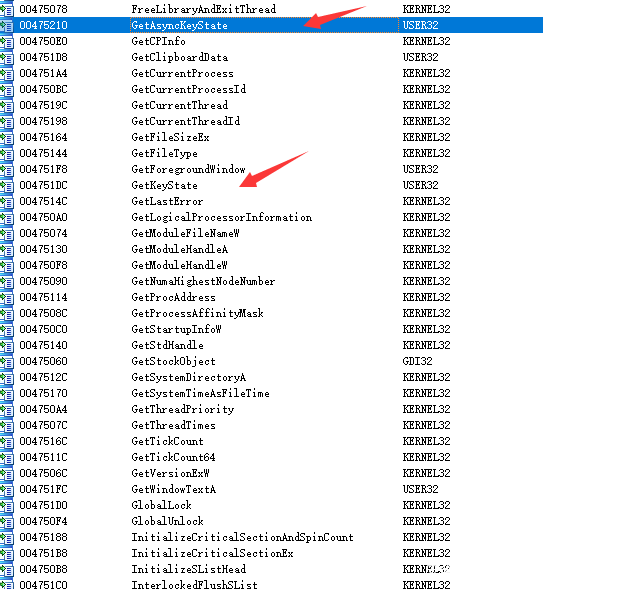642x589 pixels.
Task: Click address 004750BC
Action: point(43,89)
